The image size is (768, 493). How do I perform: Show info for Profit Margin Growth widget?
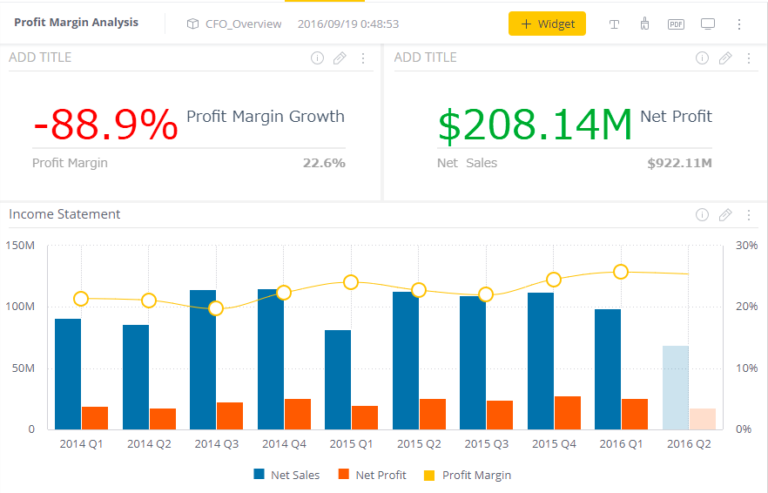coord(317,59)
